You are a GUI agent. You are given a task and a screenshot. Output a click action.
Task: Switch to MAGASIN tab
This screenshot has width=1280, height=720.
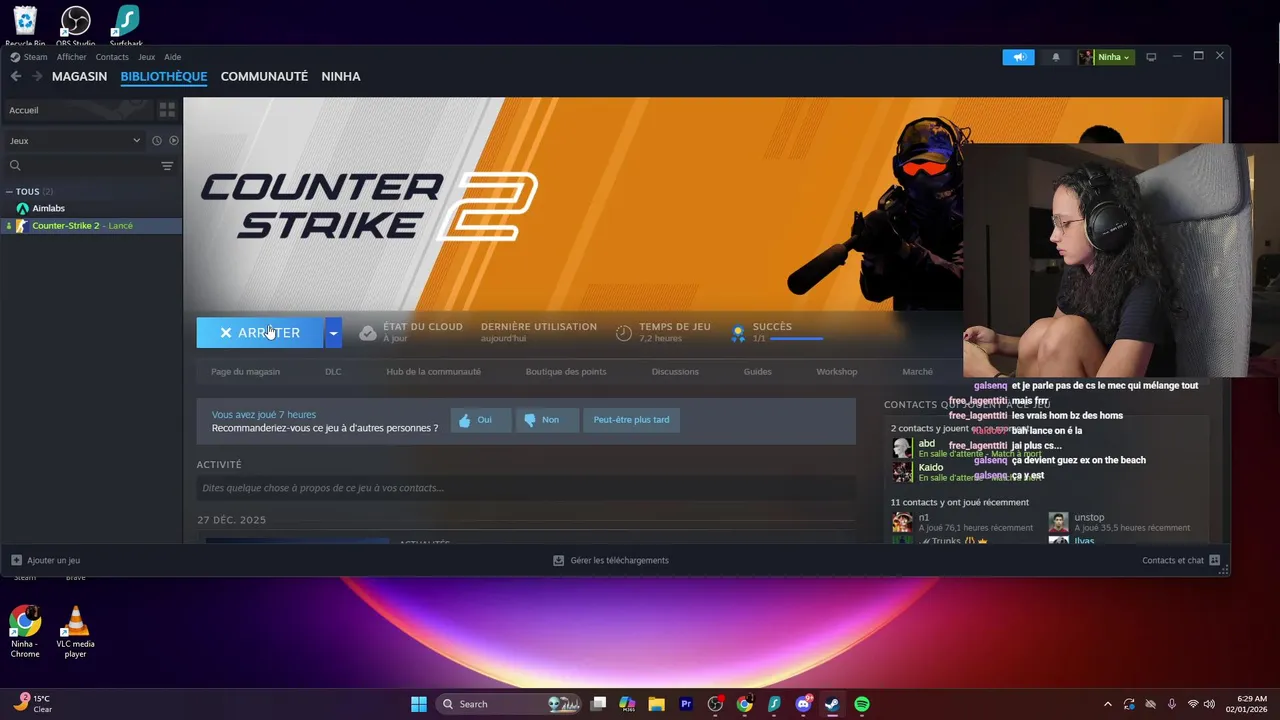(x=79, y=76)
